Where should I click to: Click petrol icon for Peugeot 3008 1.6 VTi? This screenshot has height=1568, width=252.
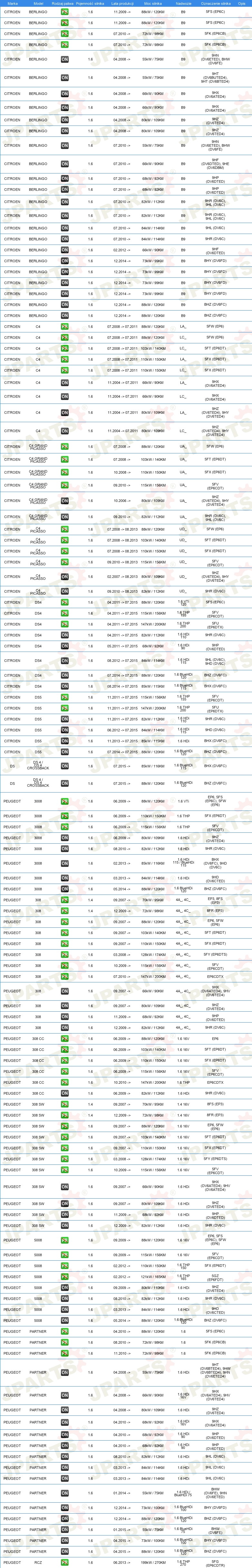tap(65, 802)
